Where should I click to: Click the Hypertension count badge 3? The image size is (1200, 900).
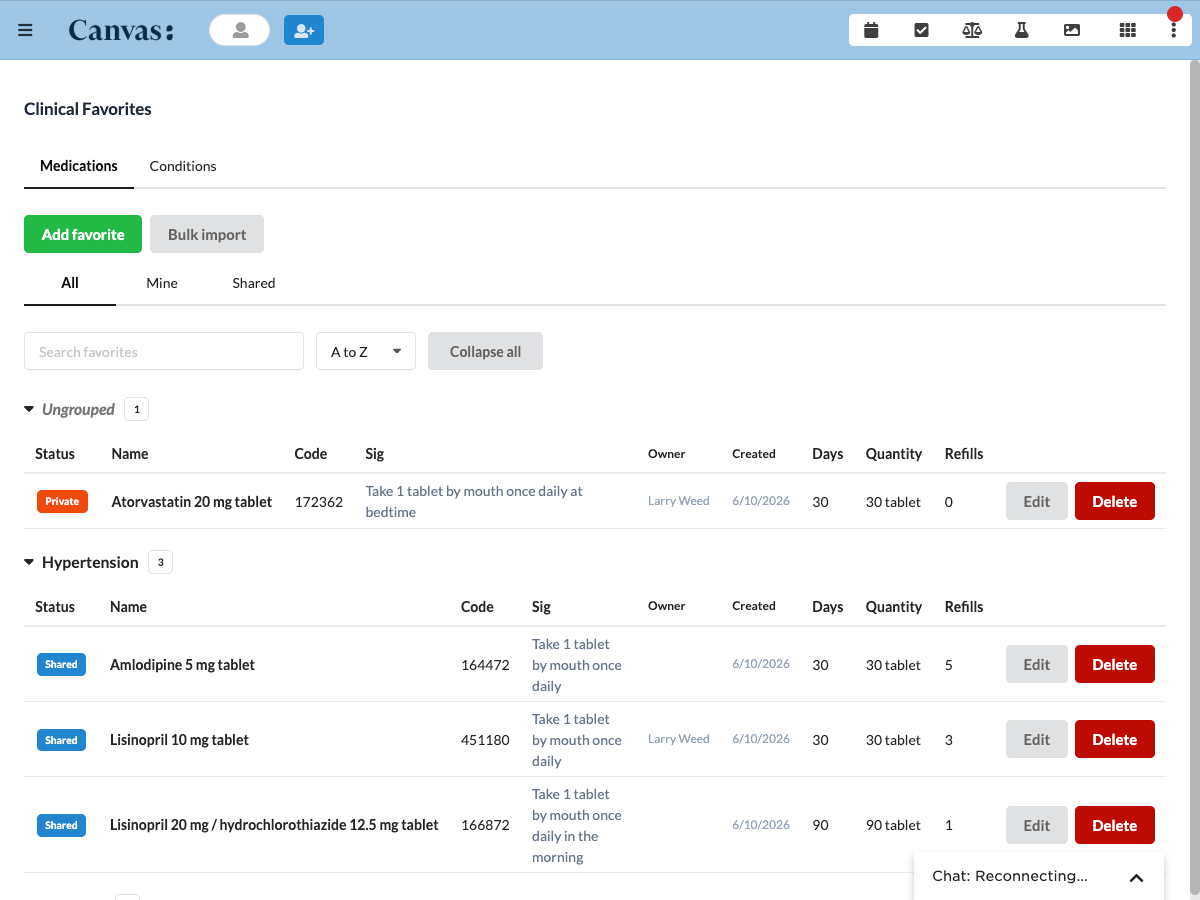160,562
